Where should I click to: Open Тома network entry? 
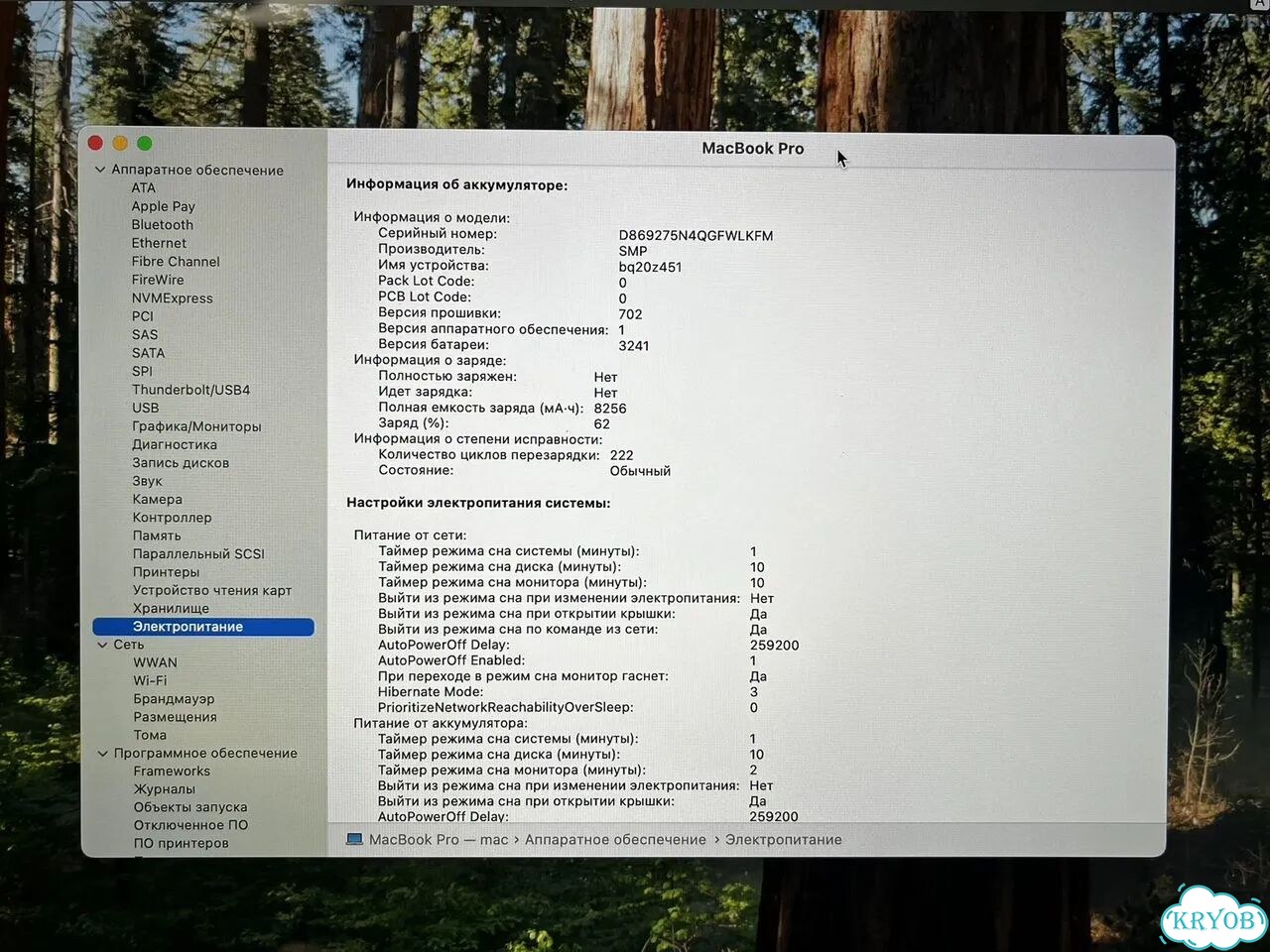pyautogui.click(x=150, y=736)
